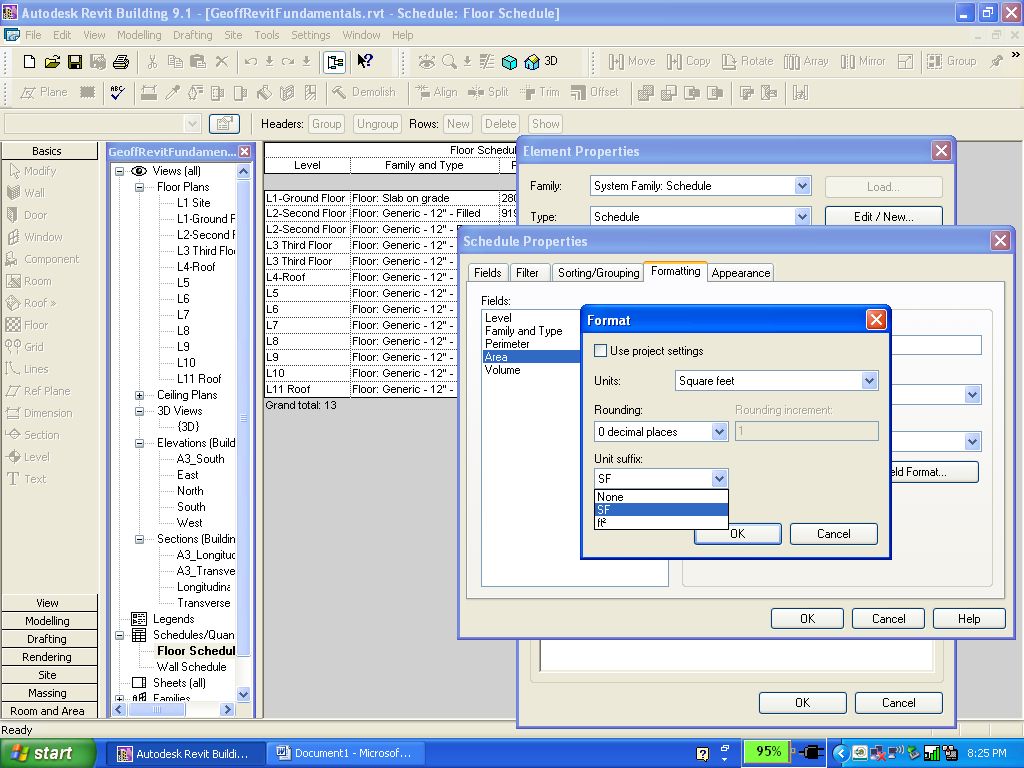Click Cancel in Element Properties dialog
Viewport: 1024px width, 768px height.
pos(899,703)
